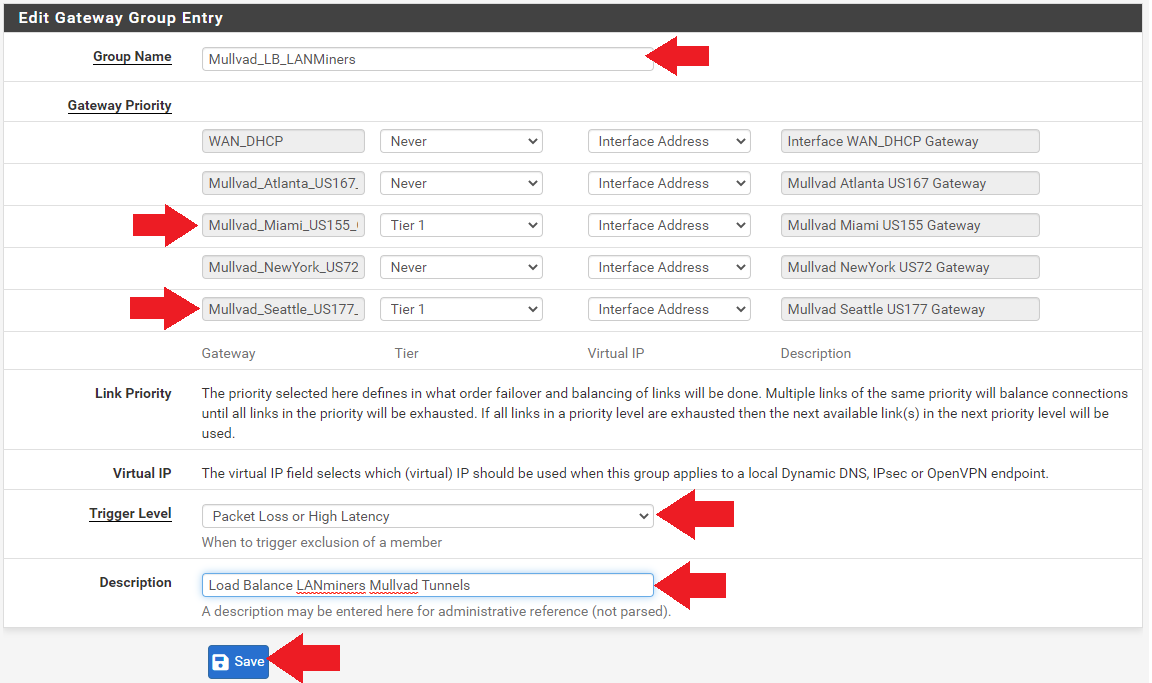Click 'Mullvad Seattle US177 Gateway' description field

910,309
